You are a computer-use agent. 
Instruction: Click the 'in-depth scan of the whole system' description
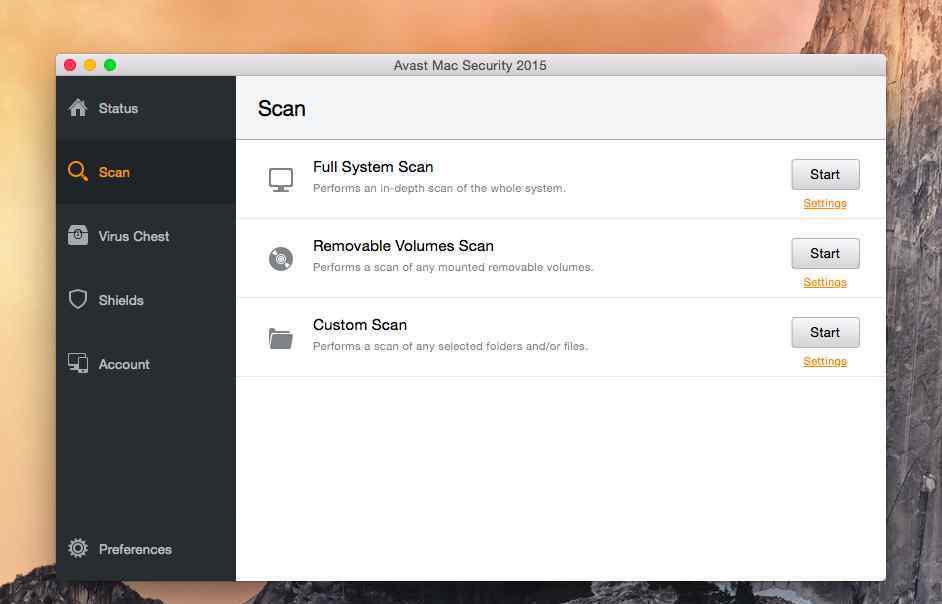click(439, 188)
